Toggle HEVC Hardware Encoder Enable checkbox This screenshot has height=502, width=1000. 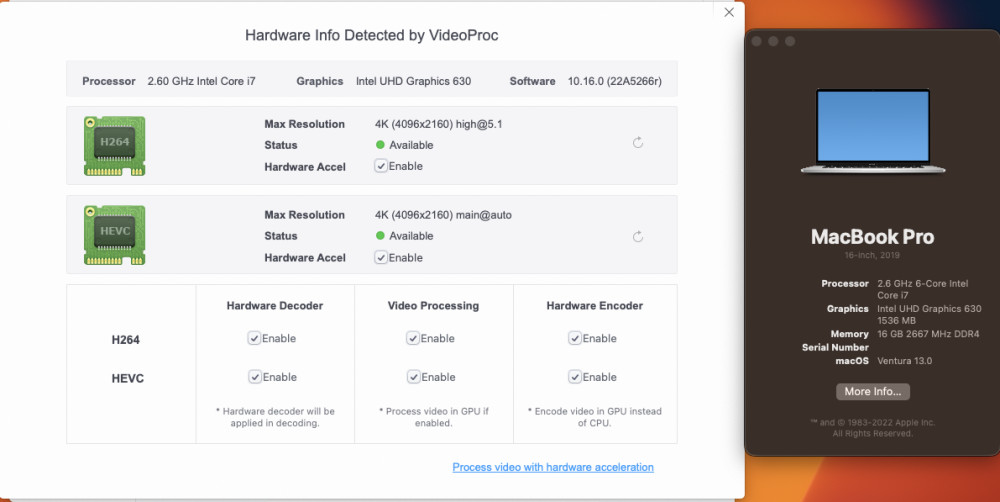[575, 377]
